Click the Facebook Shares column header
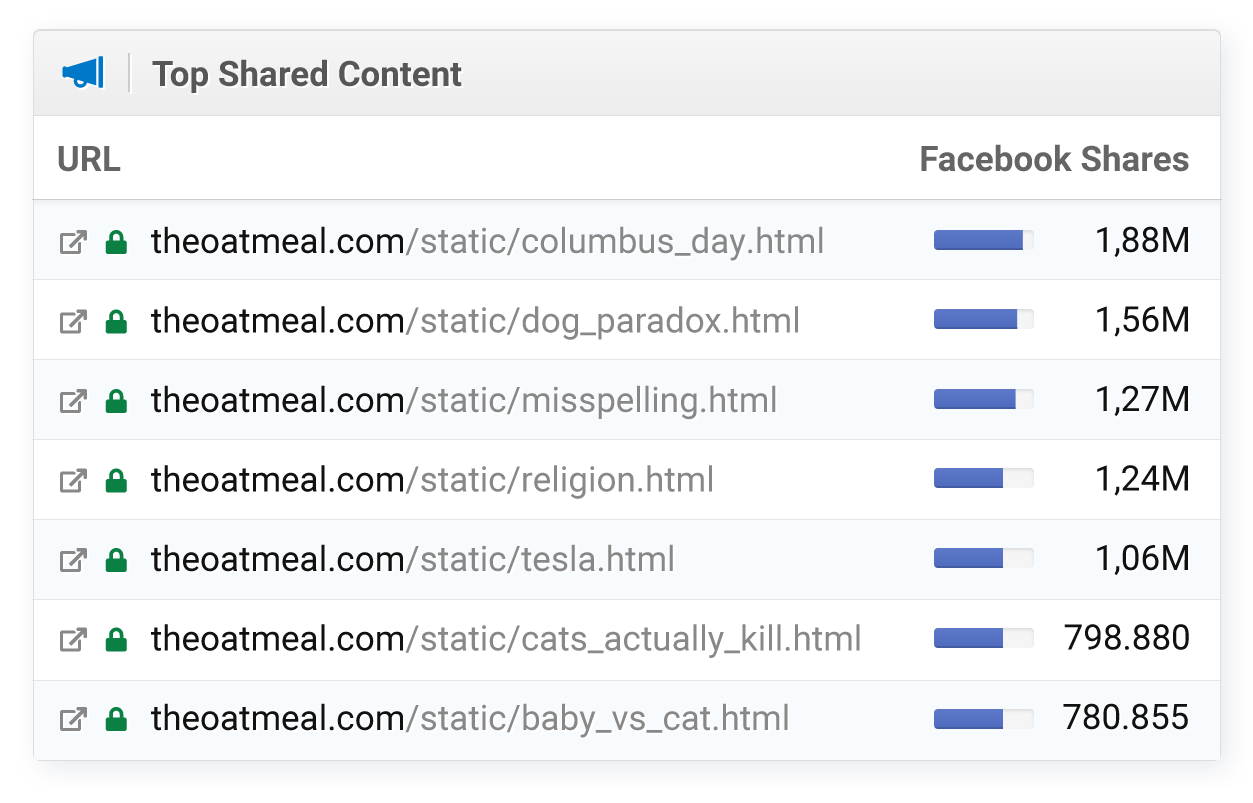Viewport: 1253px width, 803px height. point(1054,159)
